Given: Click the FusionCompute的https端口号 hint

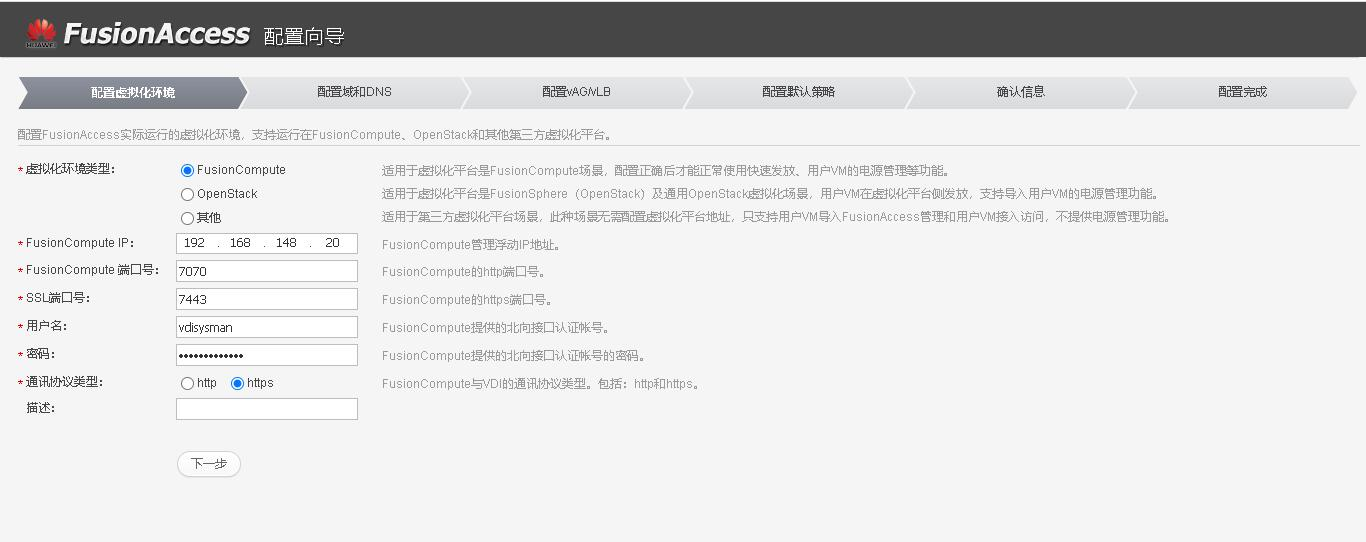Looking at the screenshot, I should 467,300.
